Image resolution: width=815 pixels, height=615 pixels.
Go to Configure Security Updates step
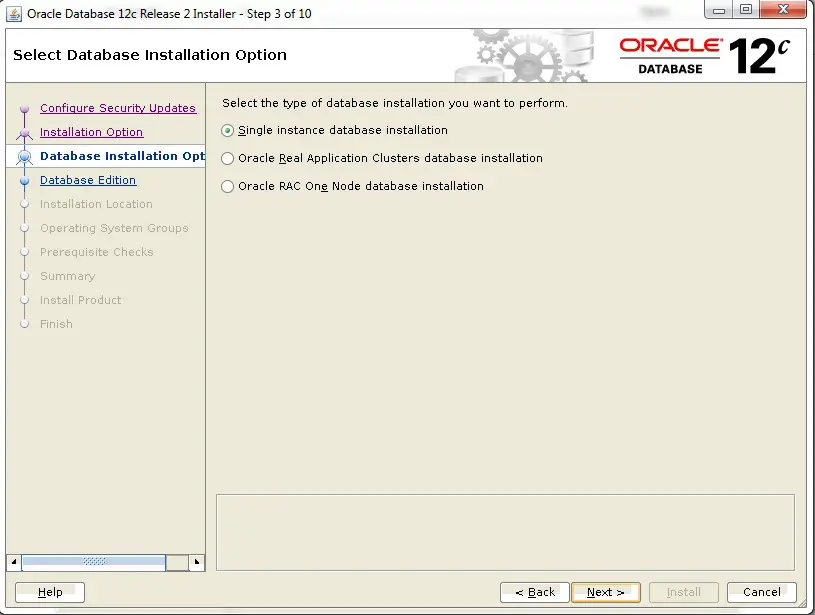tap(118, 108)
